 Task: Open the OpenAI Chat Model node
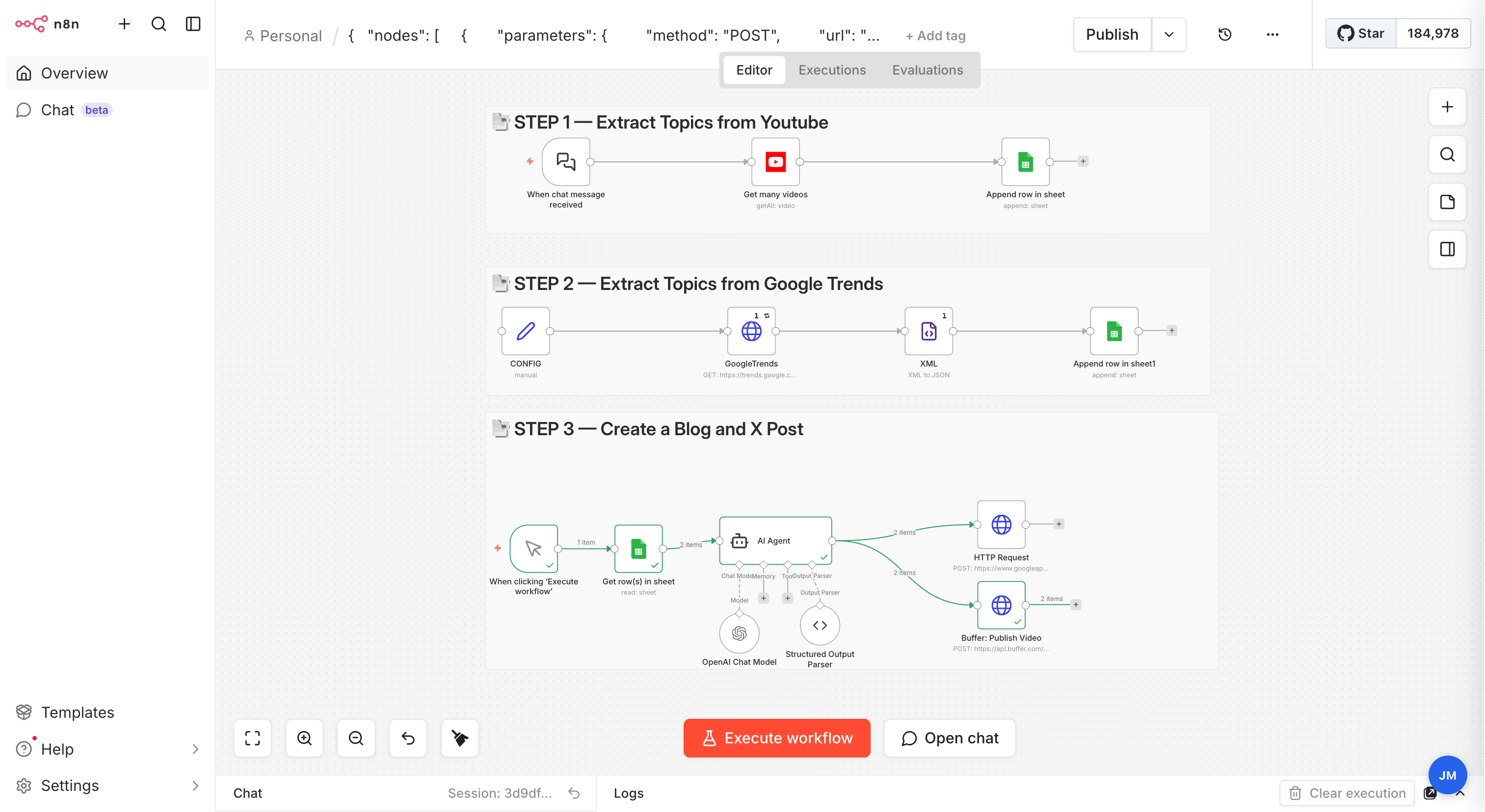[x=740, y=632]
